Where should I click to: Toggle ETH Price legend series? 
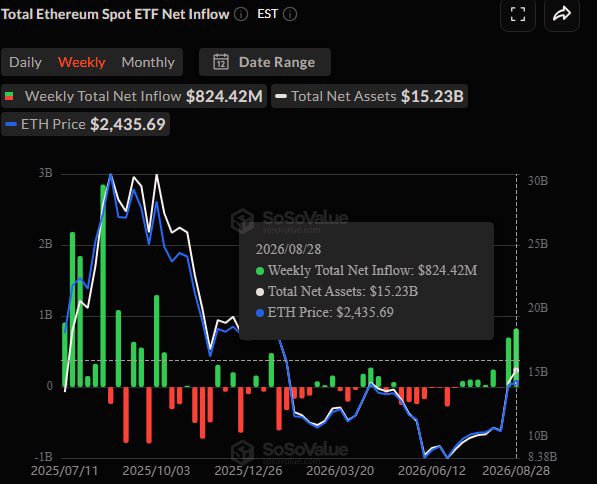tap(85, 124)
